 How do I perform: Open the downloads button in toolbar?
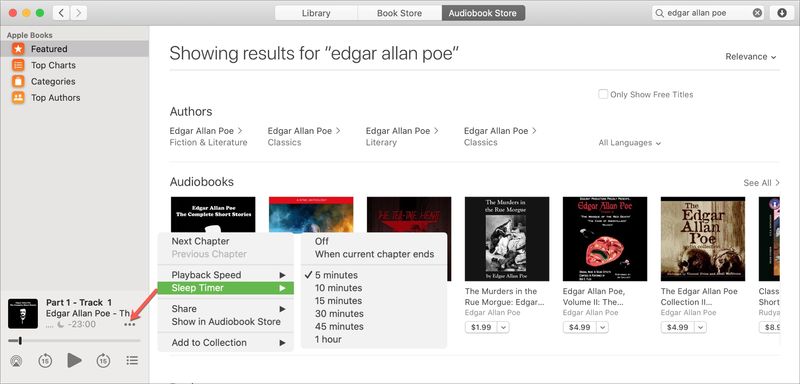(782, 13)
